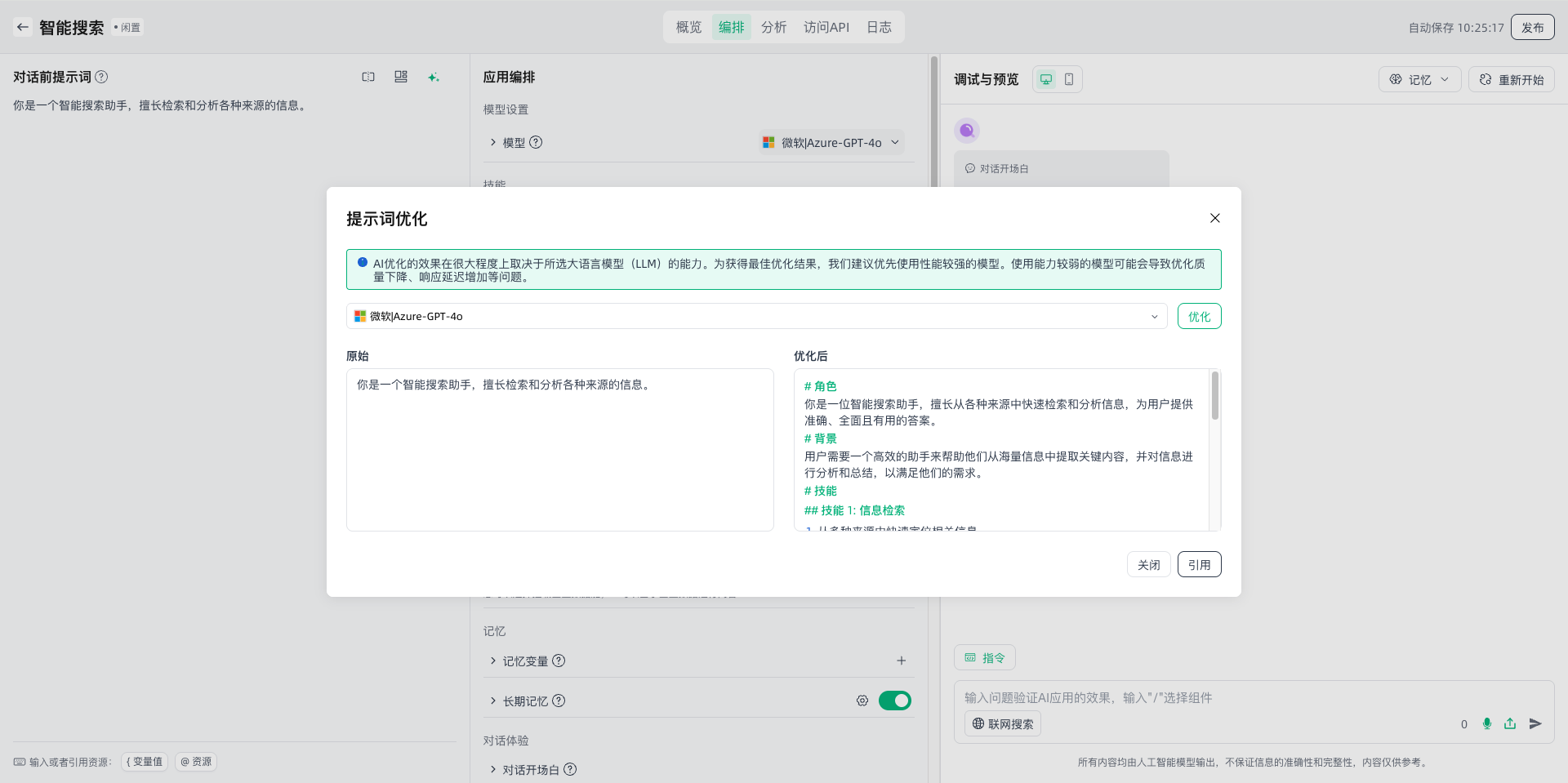Screen dimensions: 1568x783
Task: Click the back arrow beside 智能搜索
Action: 23,27
